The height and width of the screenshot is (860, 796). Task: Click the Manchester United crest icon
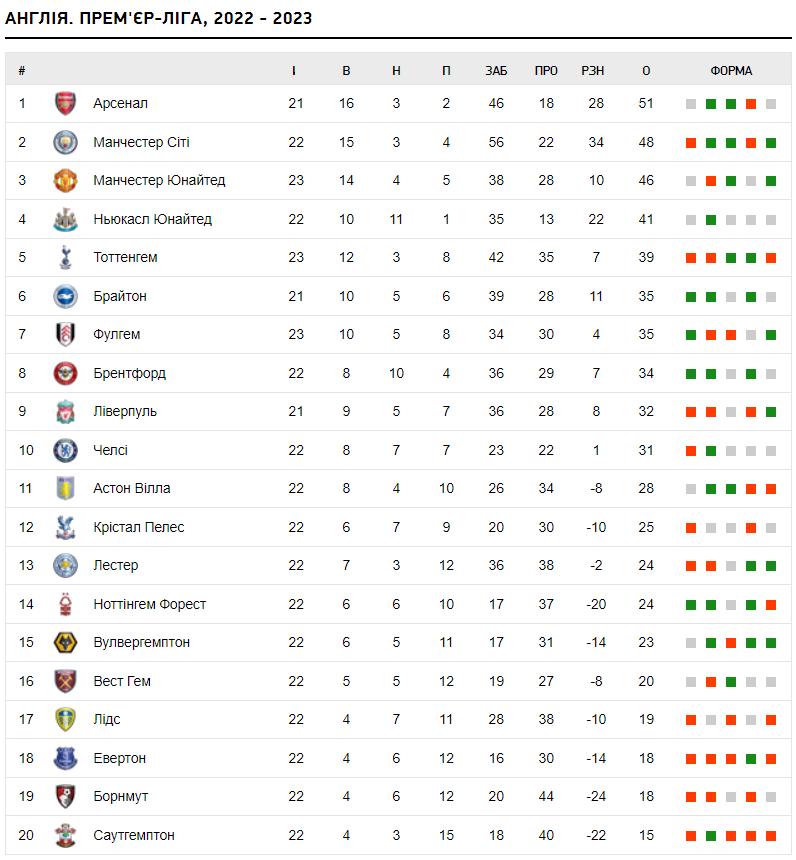click(65, 180)
